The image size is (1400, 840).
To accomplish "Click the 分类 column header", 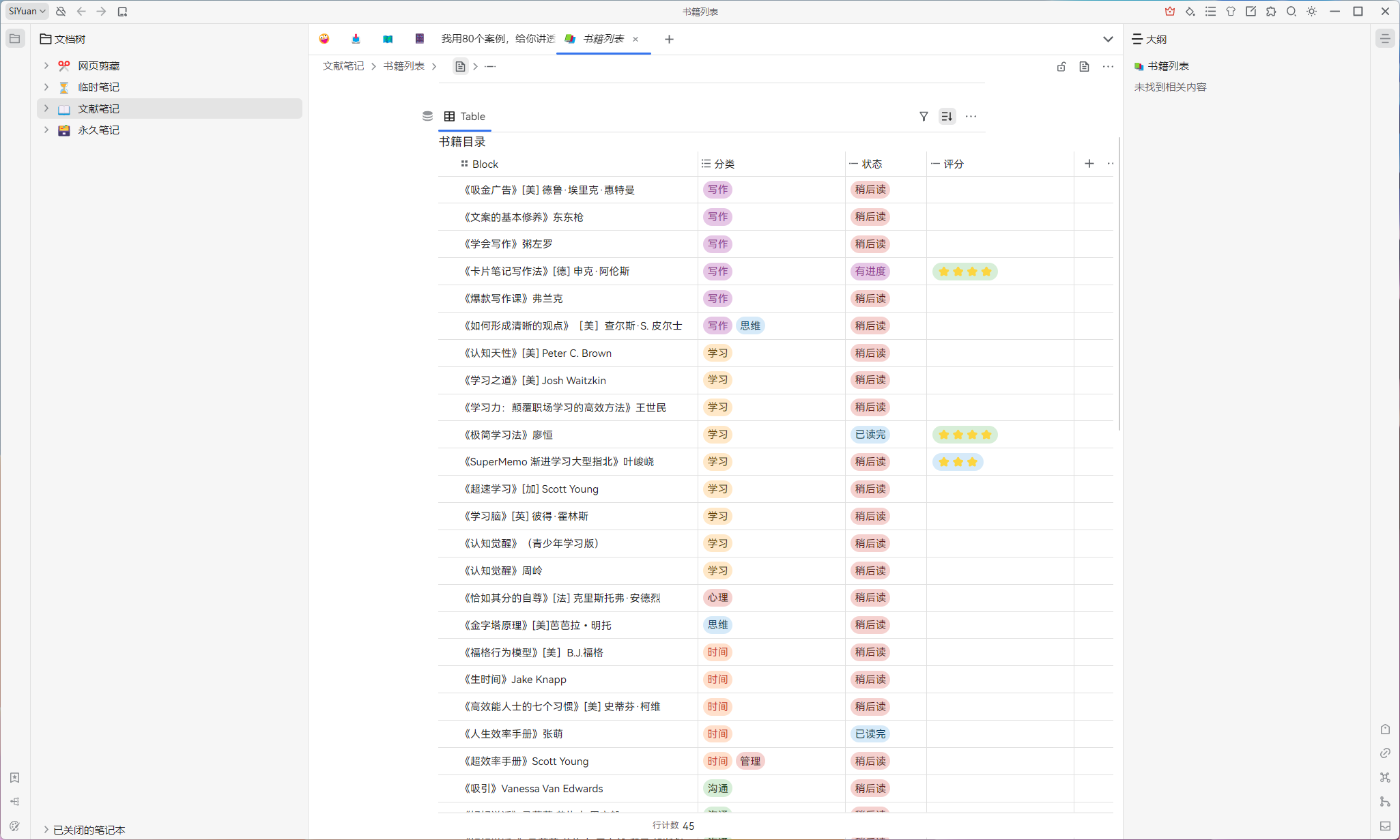I will (x=724, y=164).
